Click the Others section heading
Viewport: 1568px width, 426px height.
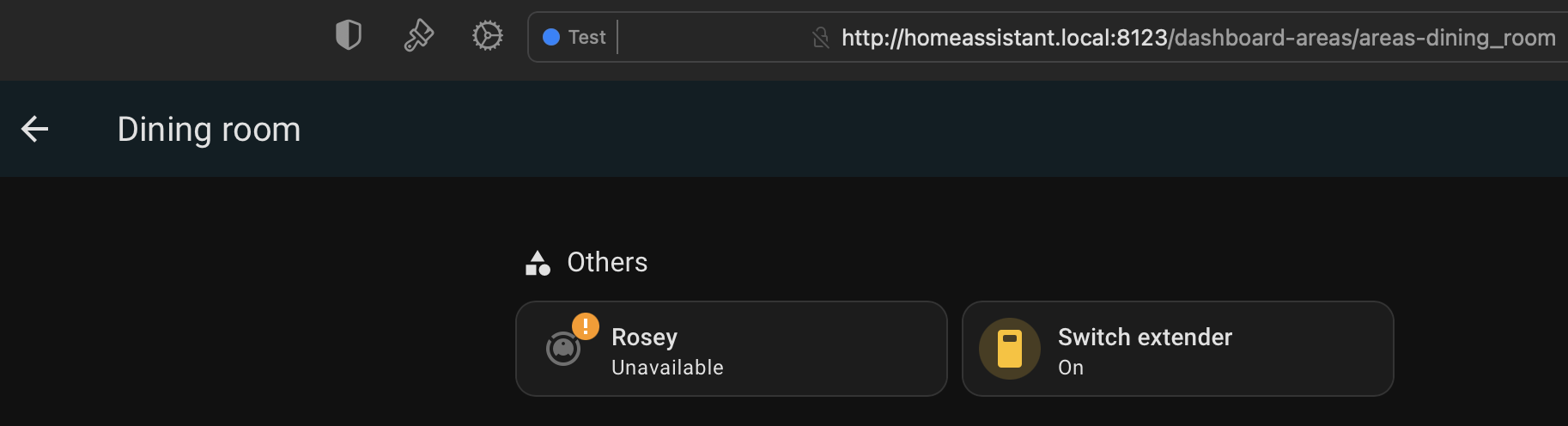[x=607, y=263]
